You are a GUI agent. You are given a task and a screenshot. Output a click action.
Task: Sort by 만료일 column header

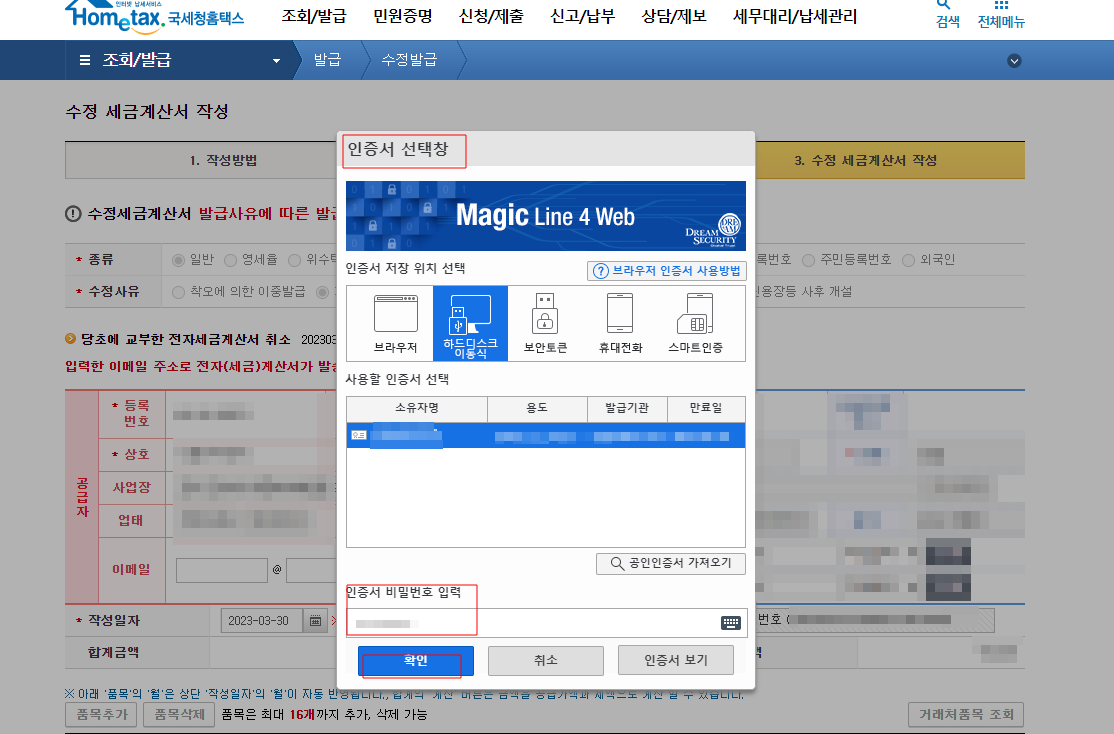(x=706, y=409)
